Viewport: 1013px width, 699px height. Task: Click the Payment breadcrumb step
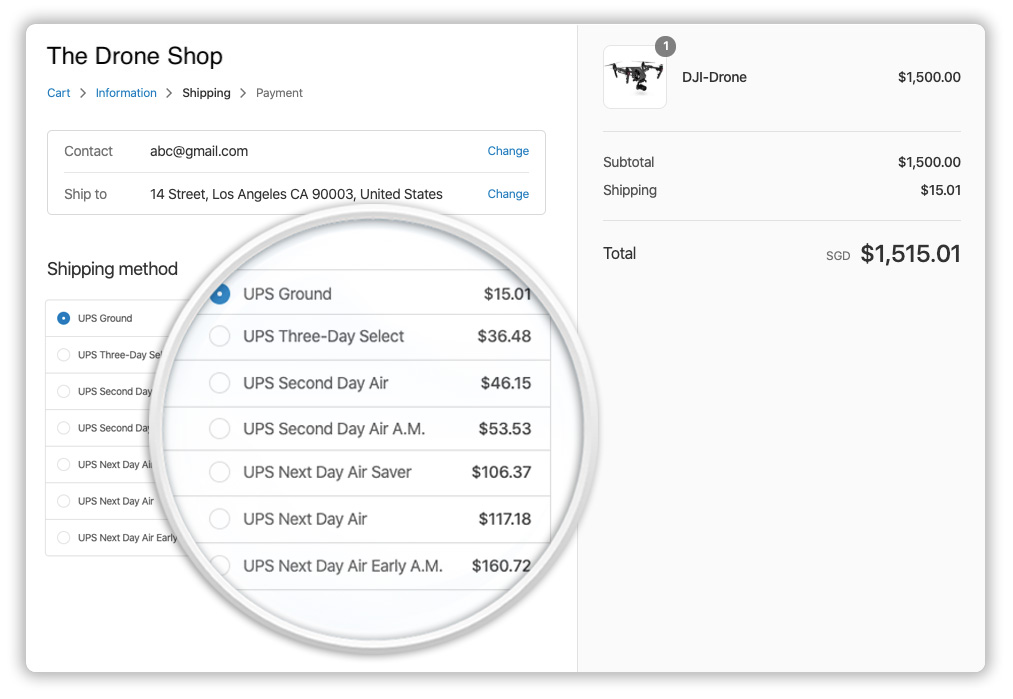coord(279,92)
